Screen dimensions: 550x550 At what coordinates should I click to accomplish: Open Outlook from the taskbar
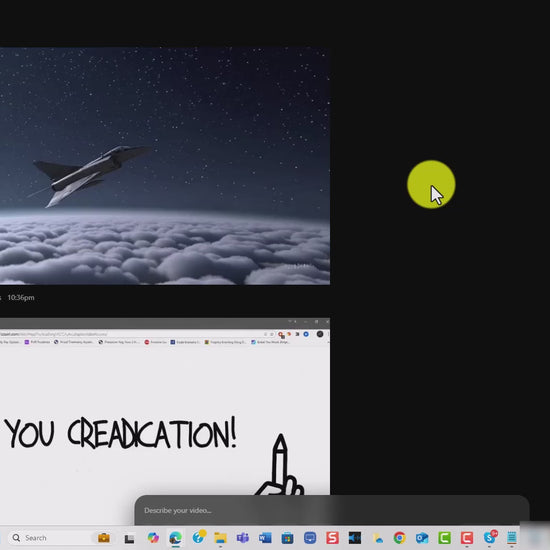tap(422, 538)
